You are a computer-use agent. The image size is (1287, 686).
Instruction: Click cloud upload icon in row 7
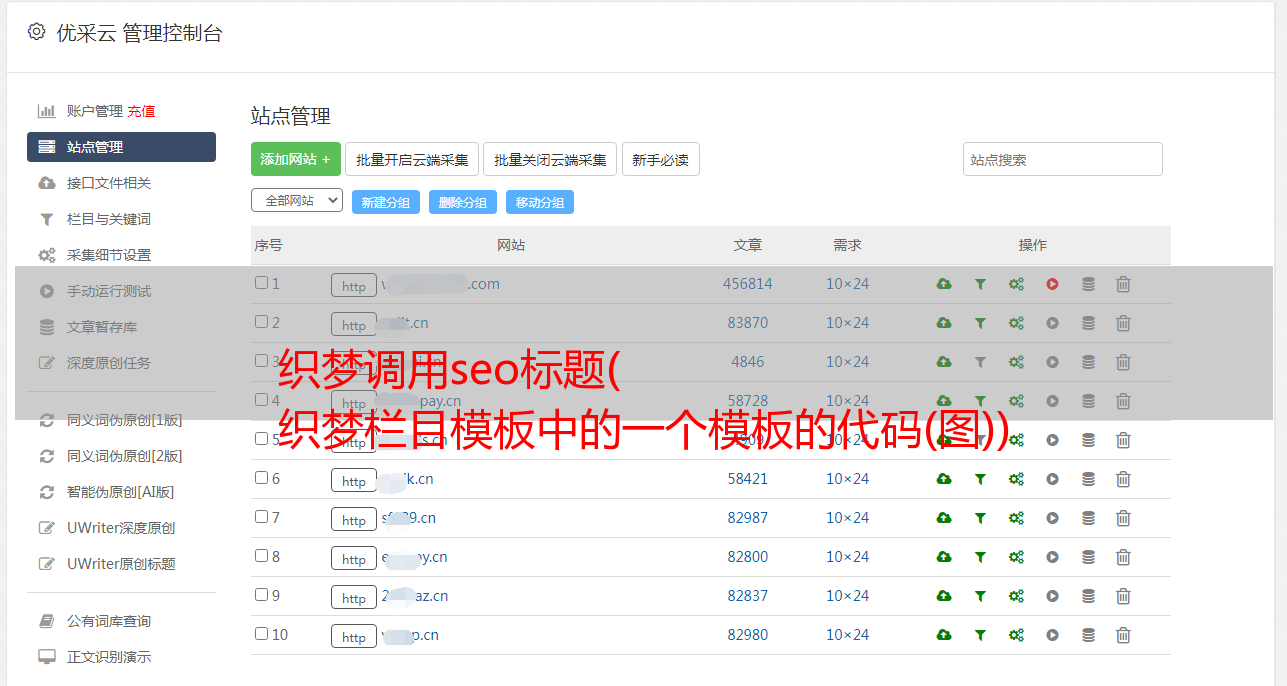coord(944,518)
